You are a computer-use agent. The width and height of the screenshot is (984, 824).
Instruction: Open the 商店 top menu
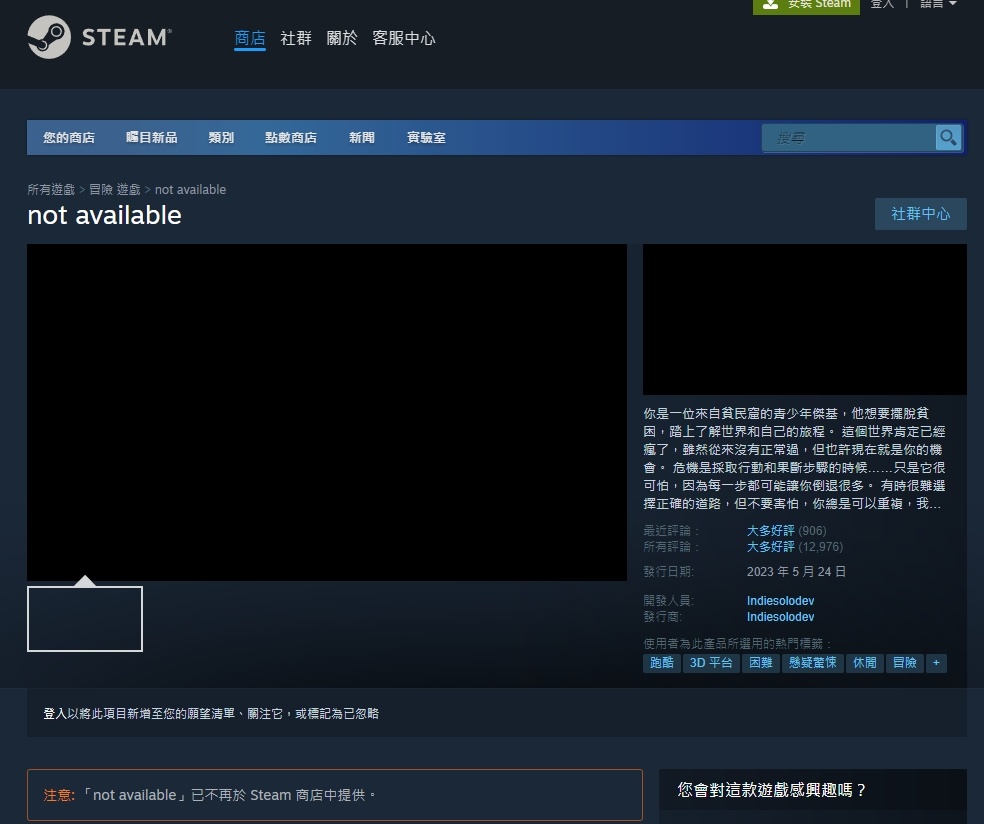pyautogui.click(x=250, y=38)
